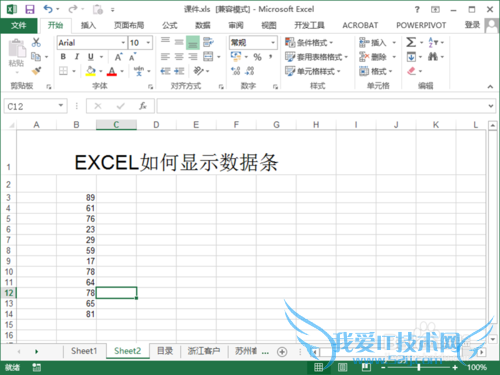Click the red font color button

point(112,71)
